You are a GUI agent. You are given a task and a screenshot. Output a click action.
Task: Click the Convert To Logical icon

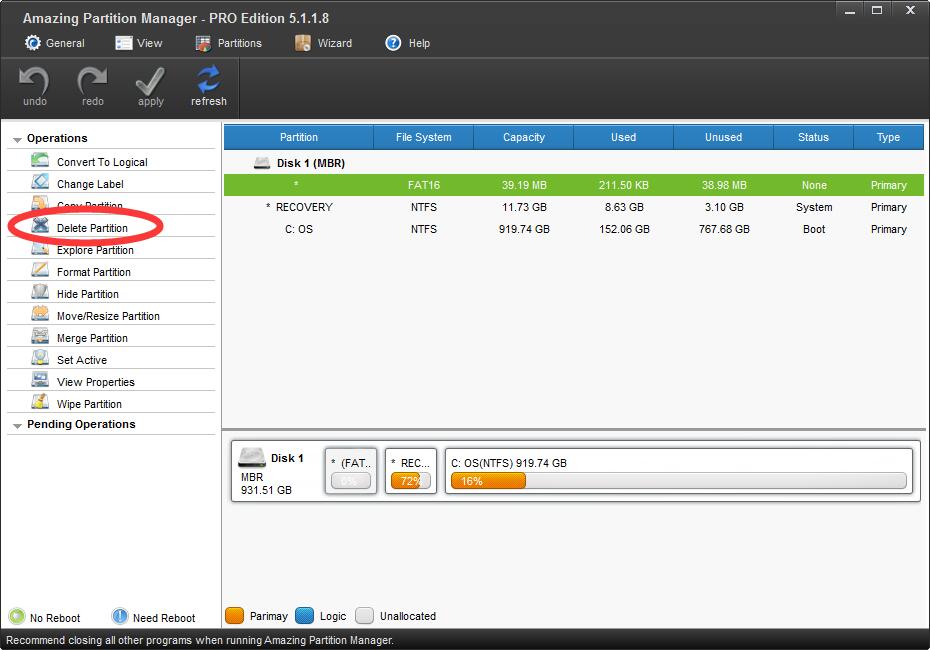tap(40, 160)
